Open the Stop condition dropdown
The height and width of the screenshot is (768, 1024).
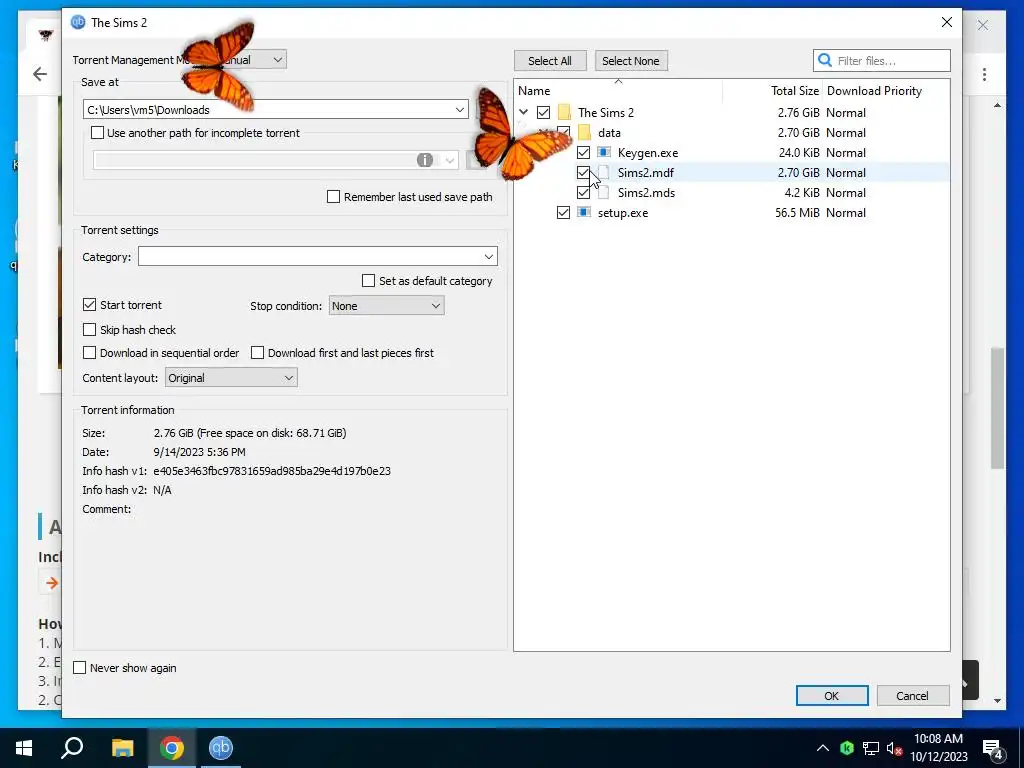point(387,306)
